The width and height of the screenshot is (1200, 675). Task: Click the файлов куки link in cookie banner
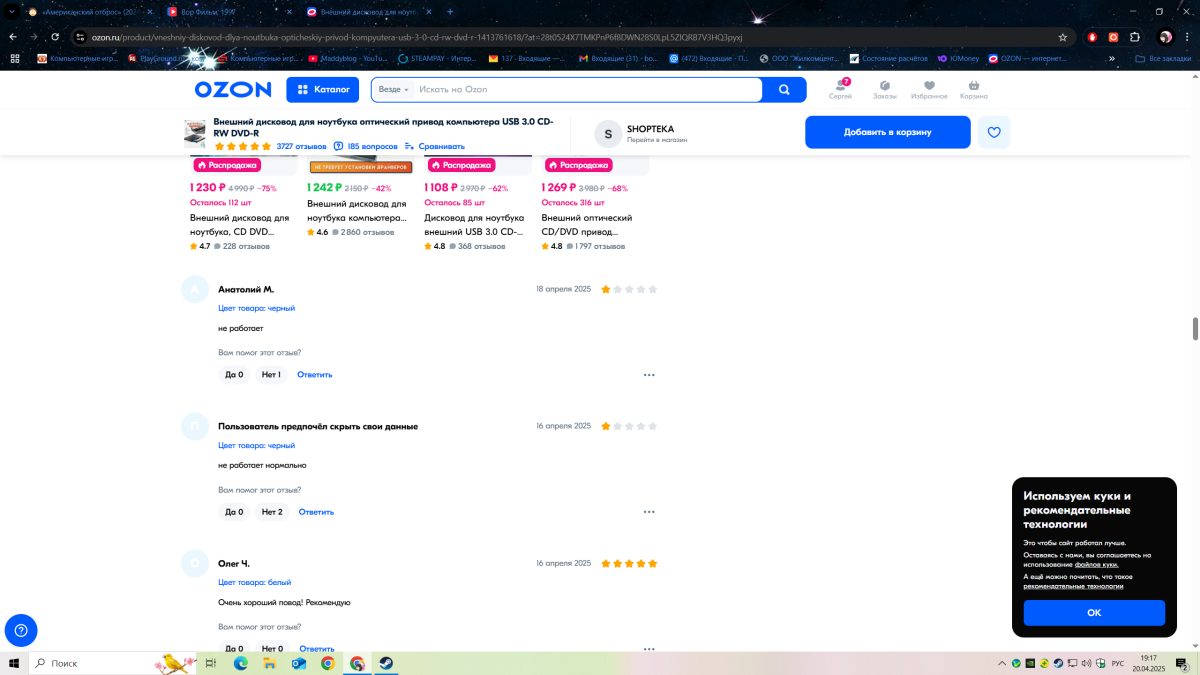click(x=1097, y=565)
